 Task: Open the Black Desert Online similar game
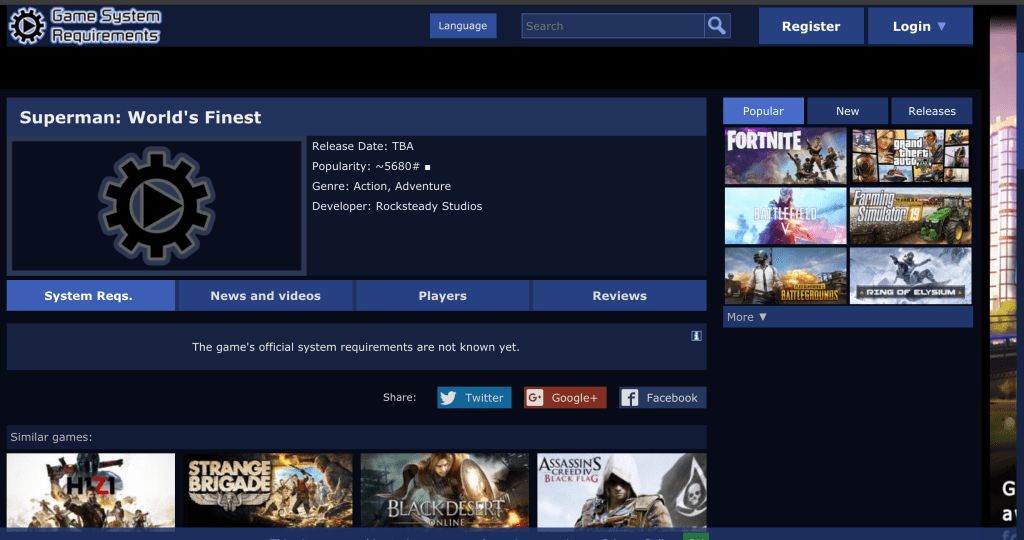445,490
